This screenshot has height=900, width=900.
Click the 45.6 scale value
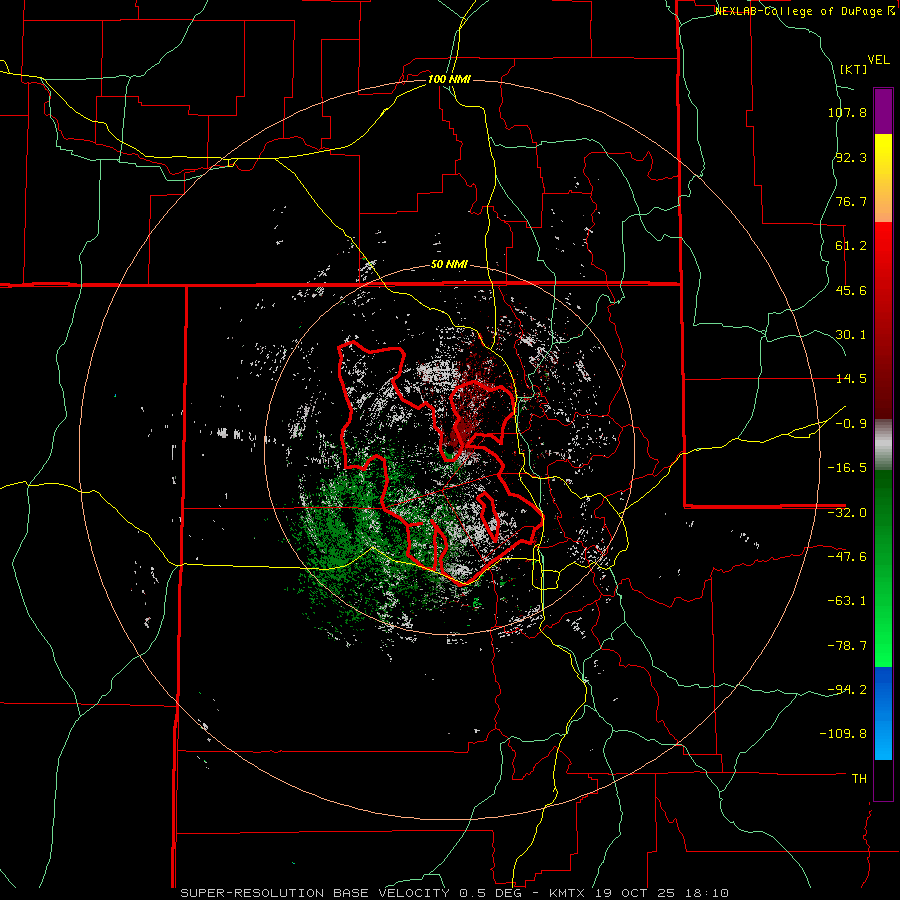[851, 290]
